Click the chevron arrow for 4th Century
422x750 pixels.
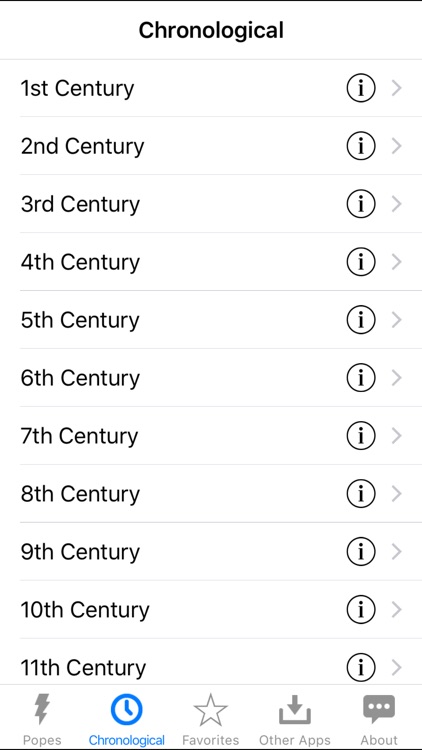[396, 262]
